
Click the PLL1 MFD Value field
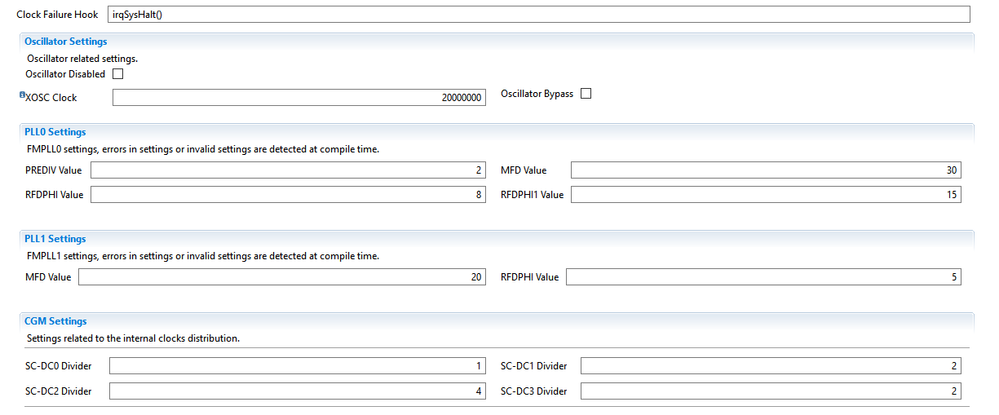tap(282, 277)
